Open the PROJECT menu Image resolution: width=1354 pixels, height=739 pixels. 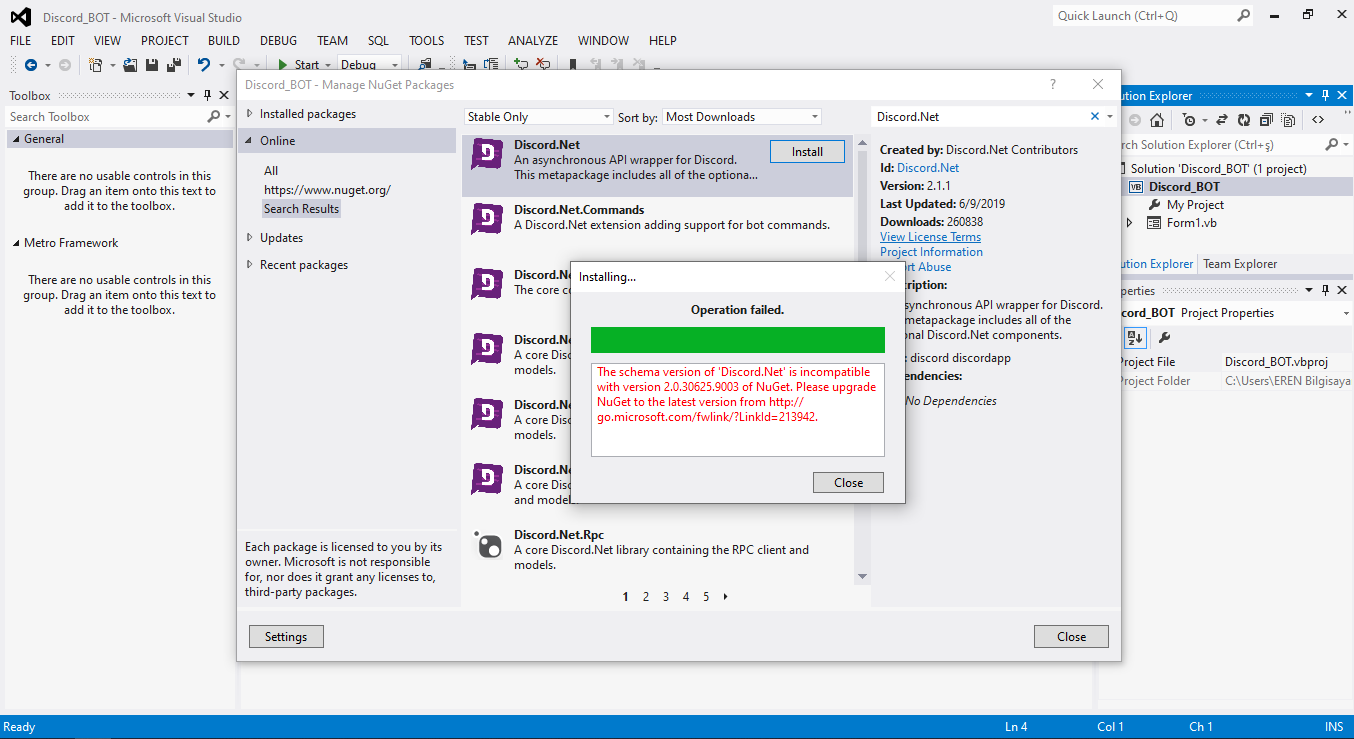tap(165, 41)
